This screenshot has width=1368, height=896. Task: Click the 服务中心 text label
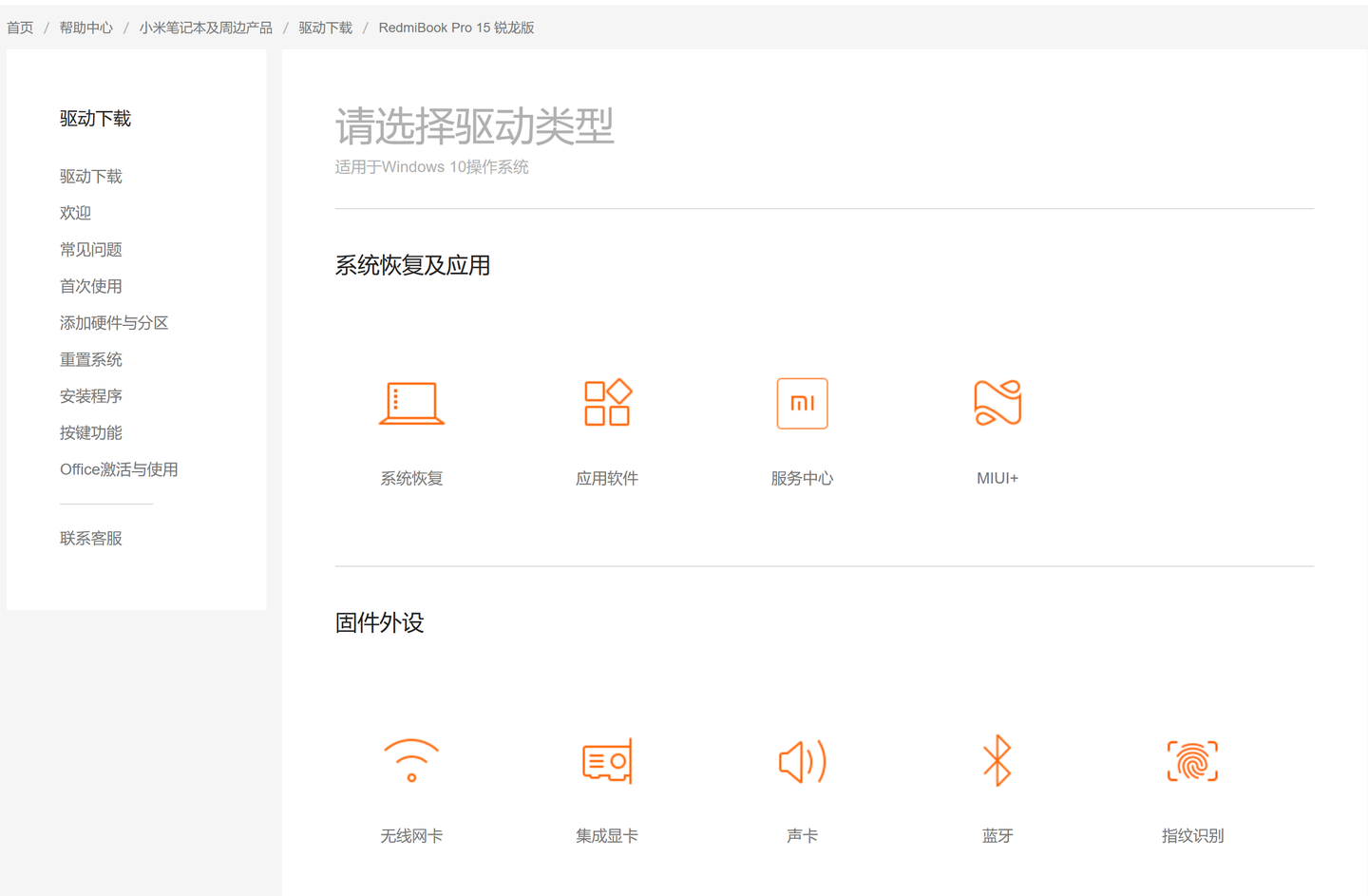(x=803, y=478)
